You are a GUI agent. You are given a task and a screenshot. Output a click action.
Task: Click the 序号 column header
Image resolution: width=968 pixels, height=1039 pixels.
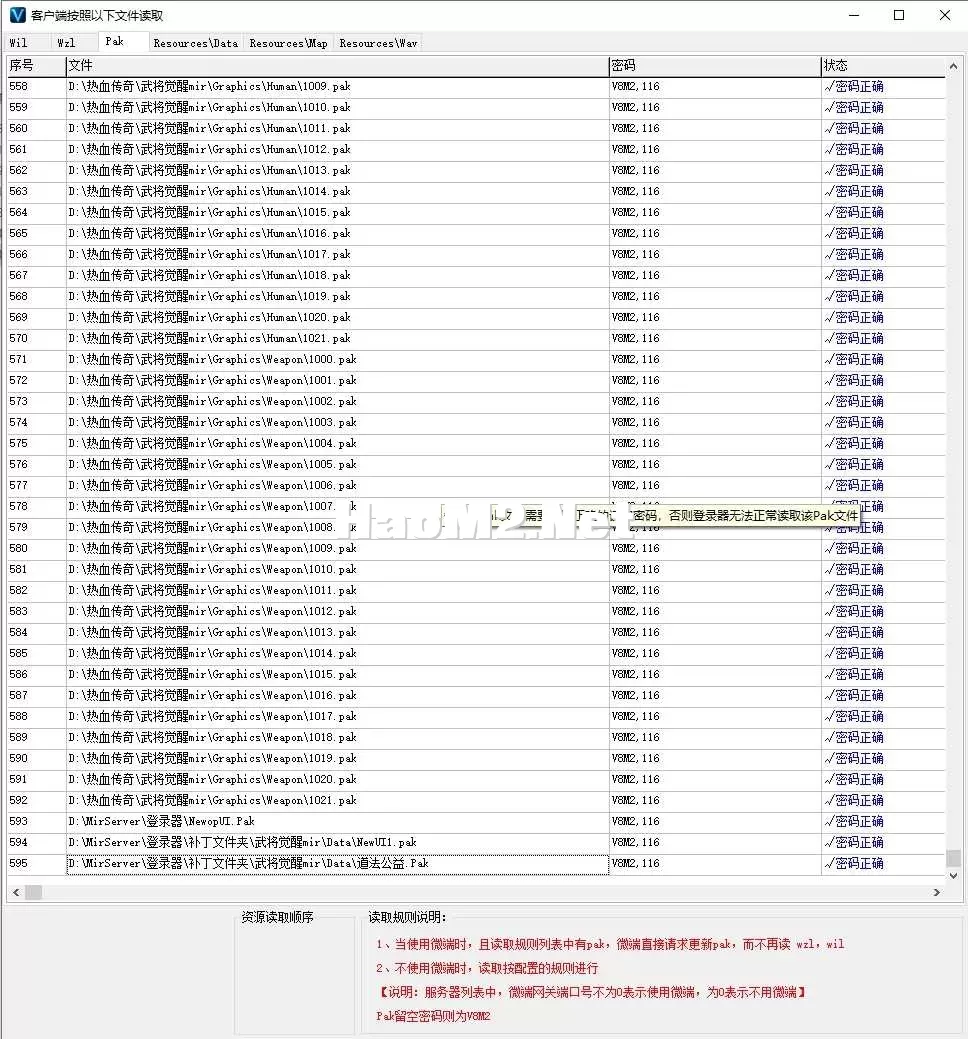pyautogui.click(x=36, y=66)
